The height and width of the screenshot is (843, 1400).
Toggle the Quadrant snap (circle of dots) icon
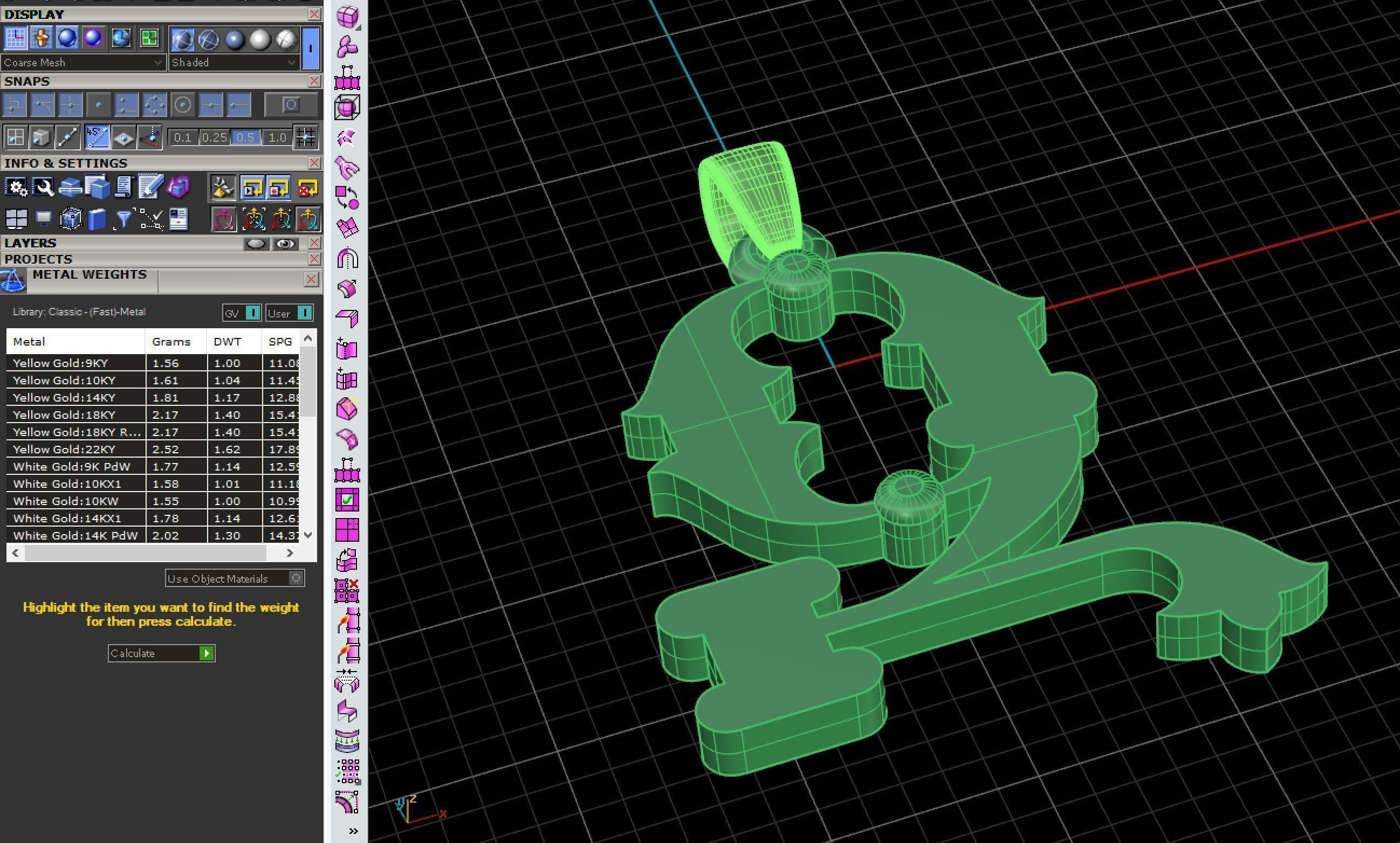(155, 105)
